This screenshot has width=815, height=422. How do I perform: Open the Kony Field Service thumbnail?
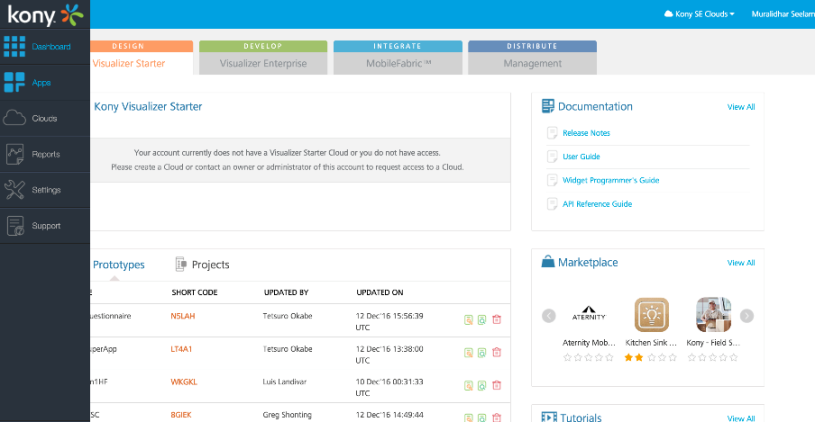(x=714, y=315)
